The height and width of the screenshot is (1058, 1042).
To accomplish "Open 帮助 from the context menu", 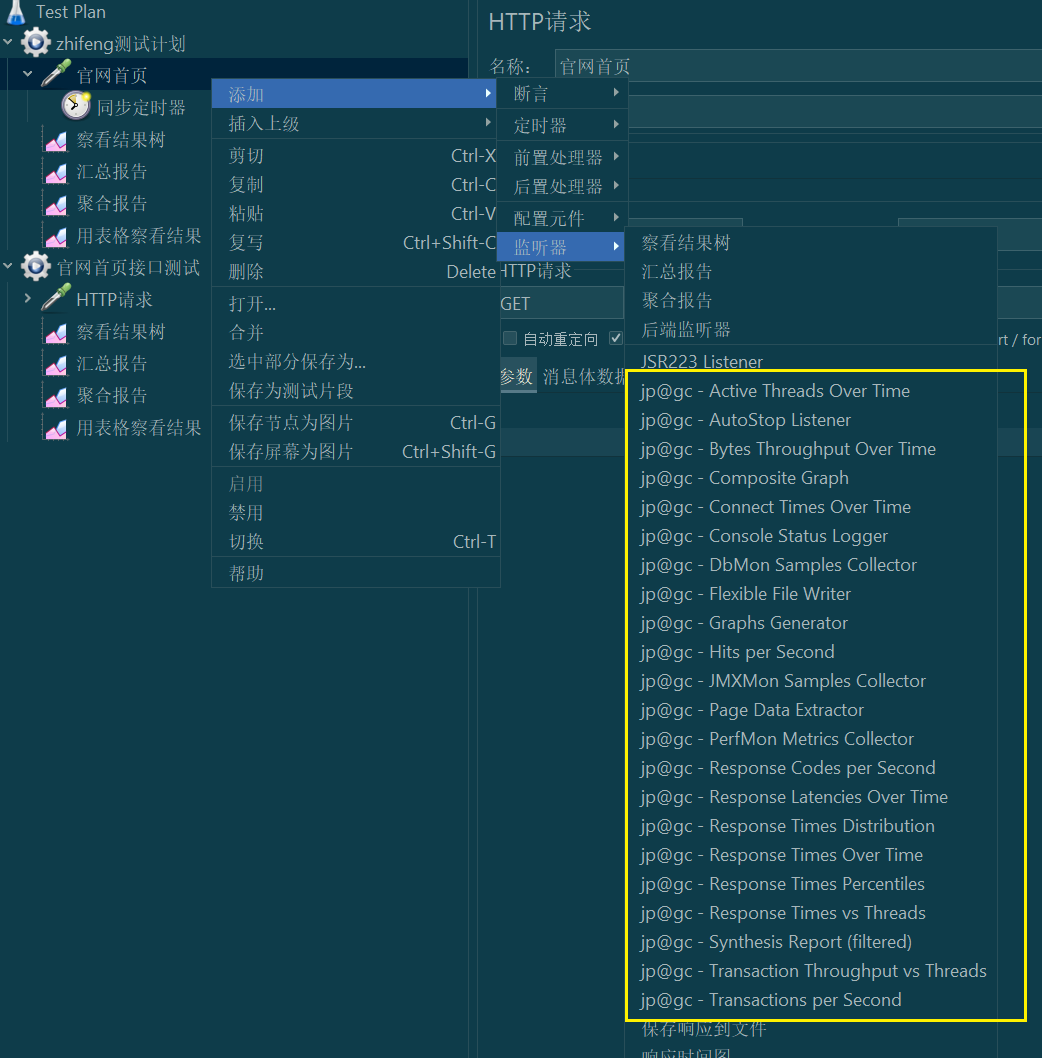I will coord(356,574).
